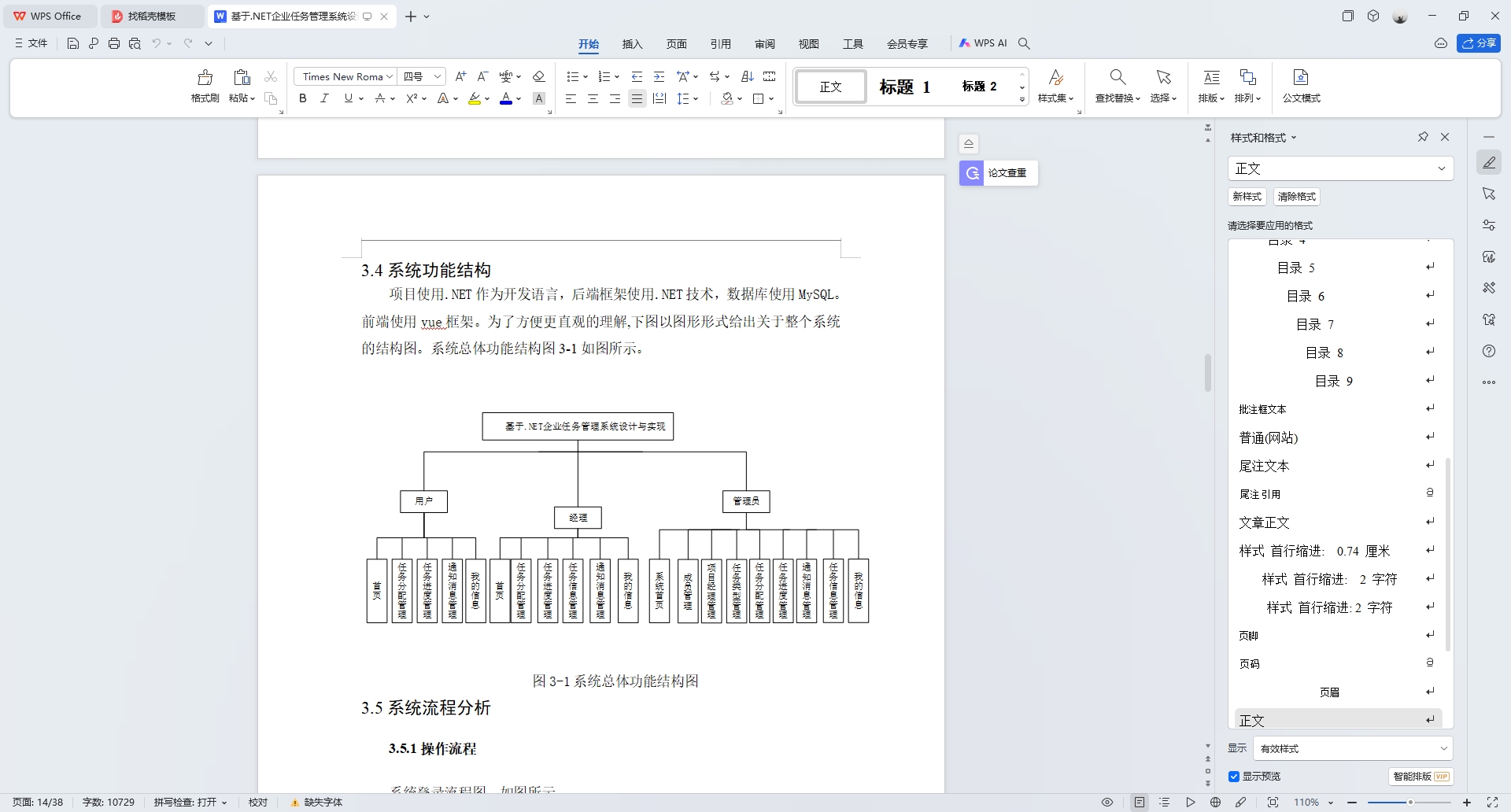This screenshot has height=812, width=1511.
Task: Click the 新样式 button
Action: coord(1247,197)
